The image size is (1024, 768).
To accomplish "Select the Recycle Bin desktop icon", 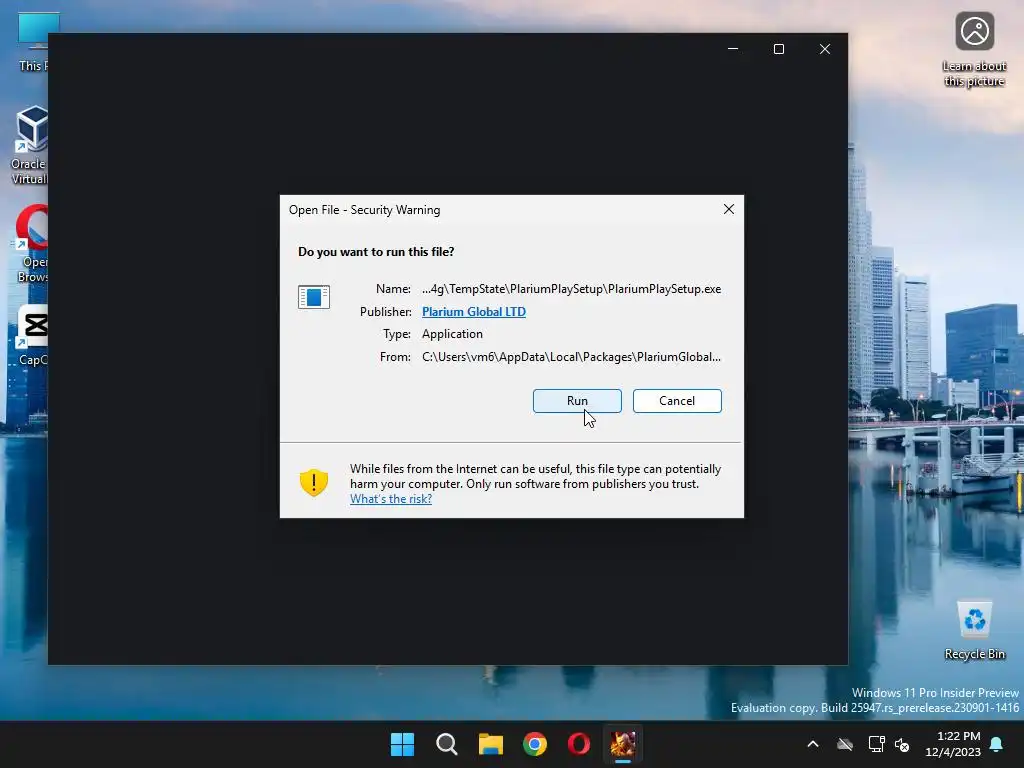I will pos(974,630).
